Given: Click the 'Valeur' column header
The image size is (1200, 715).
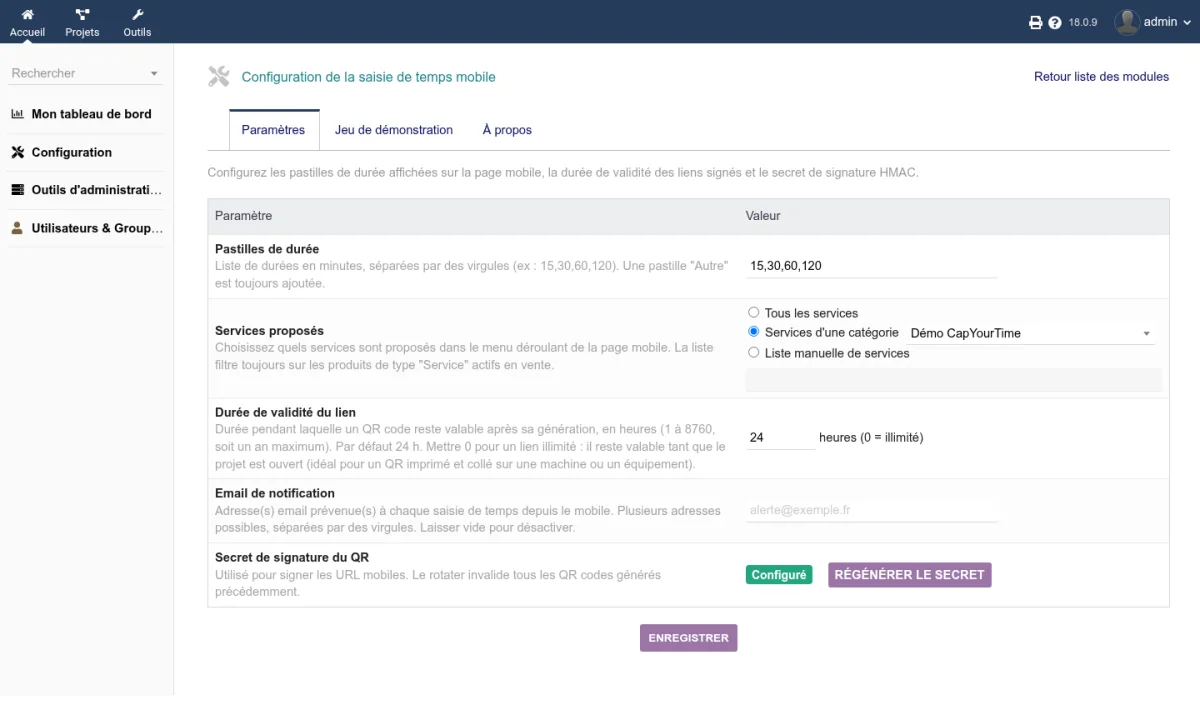Looking at the screenshot, I should (763, 216).
